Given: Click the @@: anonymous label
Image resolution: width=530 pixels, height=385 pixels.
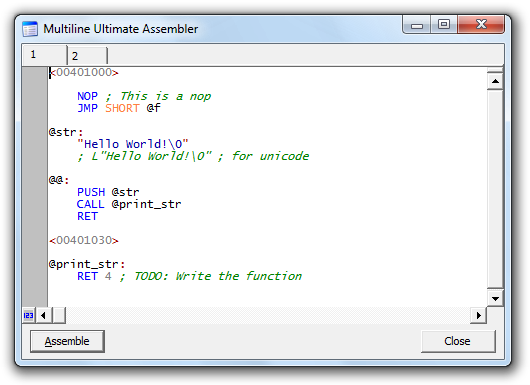Looking at the screenshot, I should (x=59, y=180).
